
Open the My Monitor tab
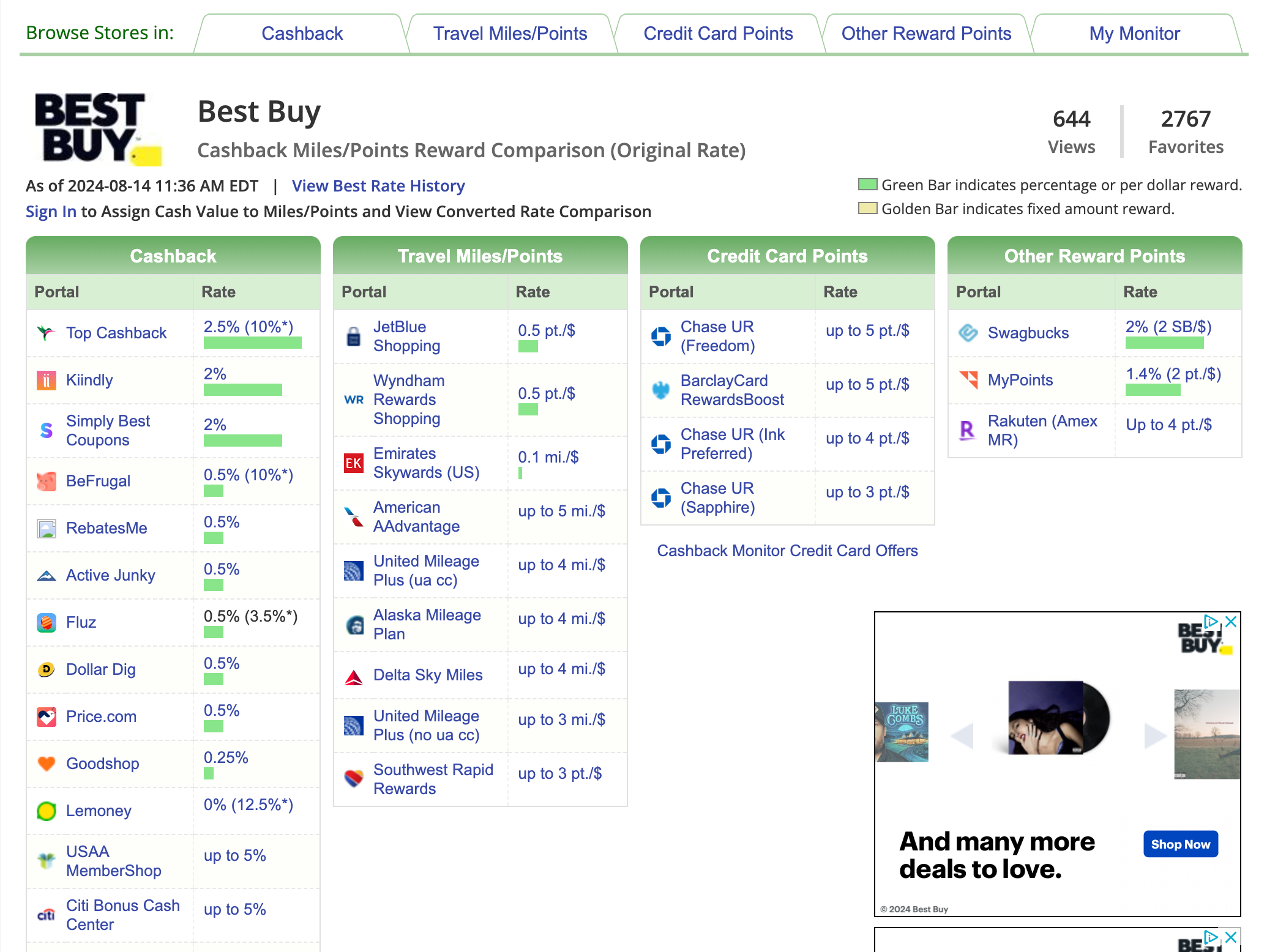1134,34
